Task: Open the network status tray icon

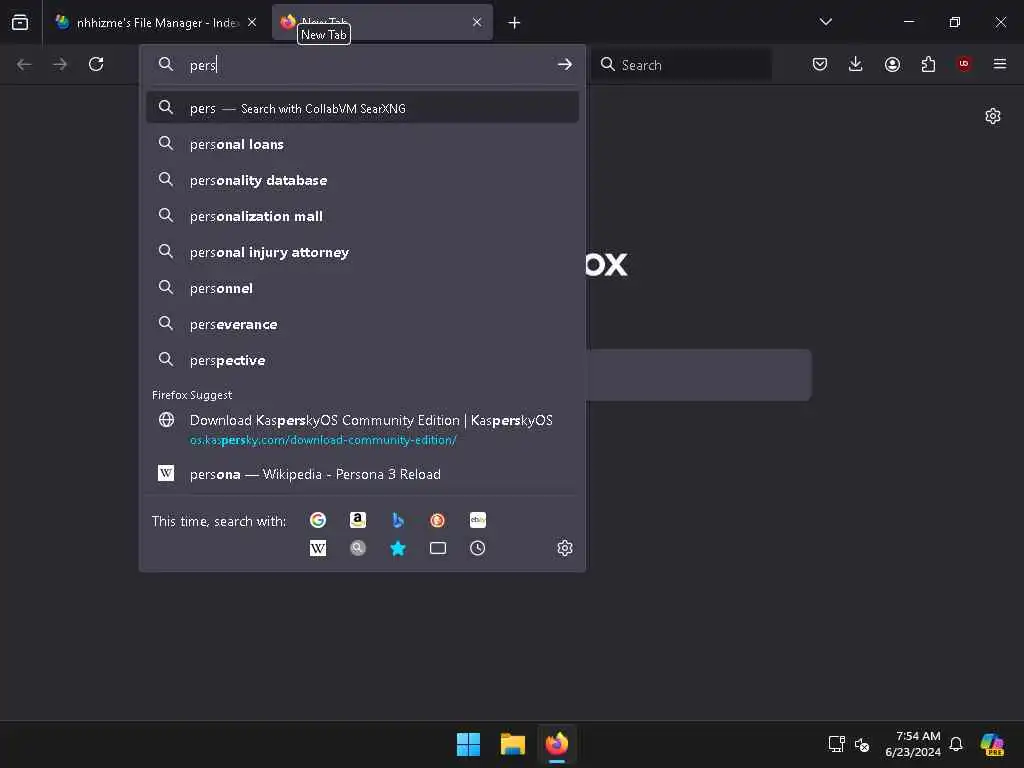Action: tap(837, 744)
